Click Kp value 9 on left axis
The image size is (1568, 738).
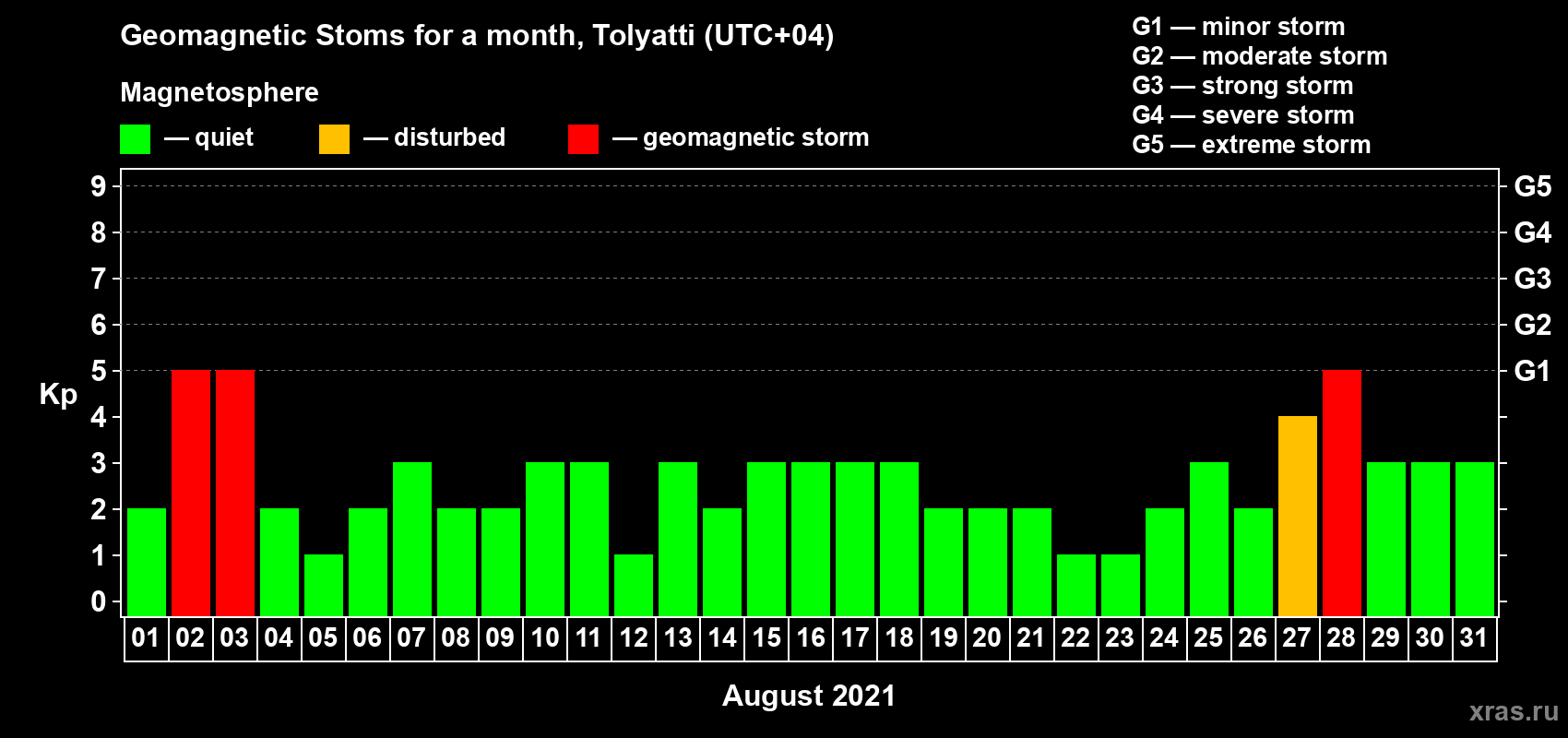click(99, 186)
